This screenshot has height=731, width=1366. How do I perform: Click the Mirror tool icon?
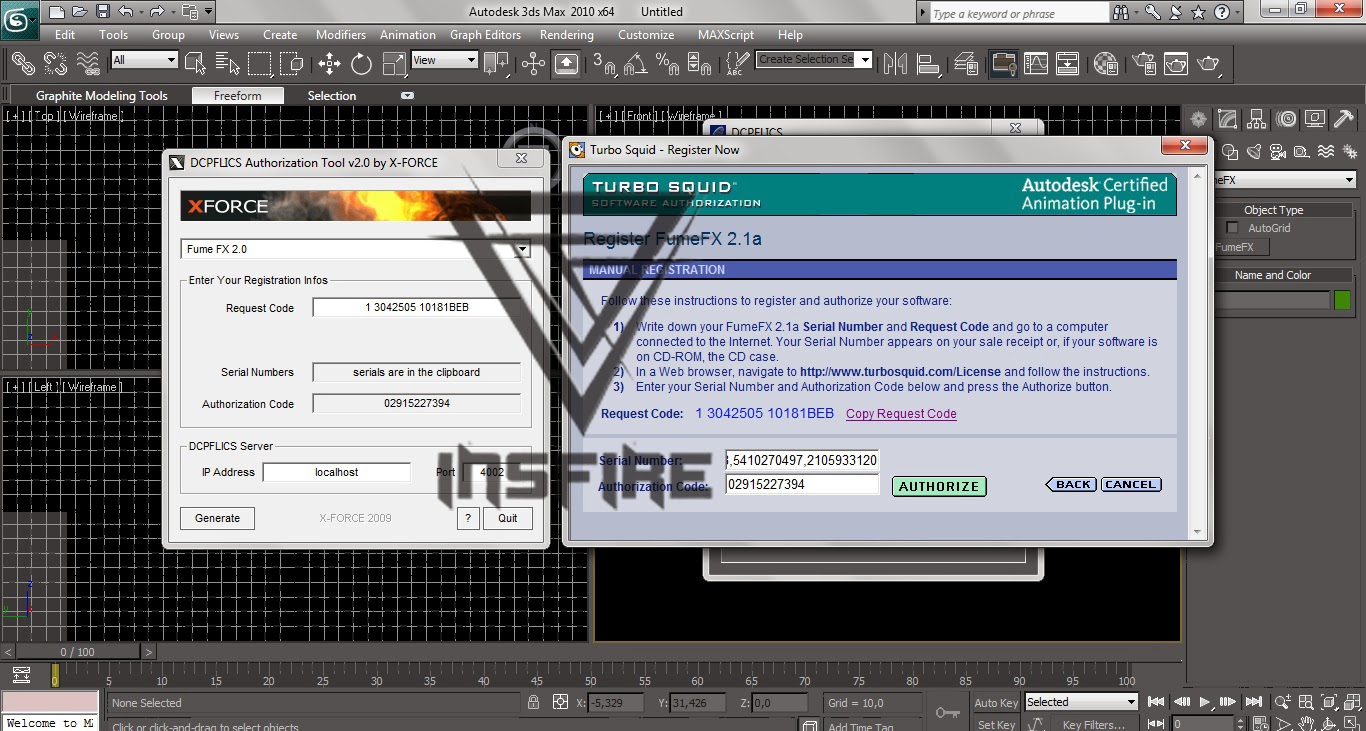pyautogui.click(x=895, y=64)
